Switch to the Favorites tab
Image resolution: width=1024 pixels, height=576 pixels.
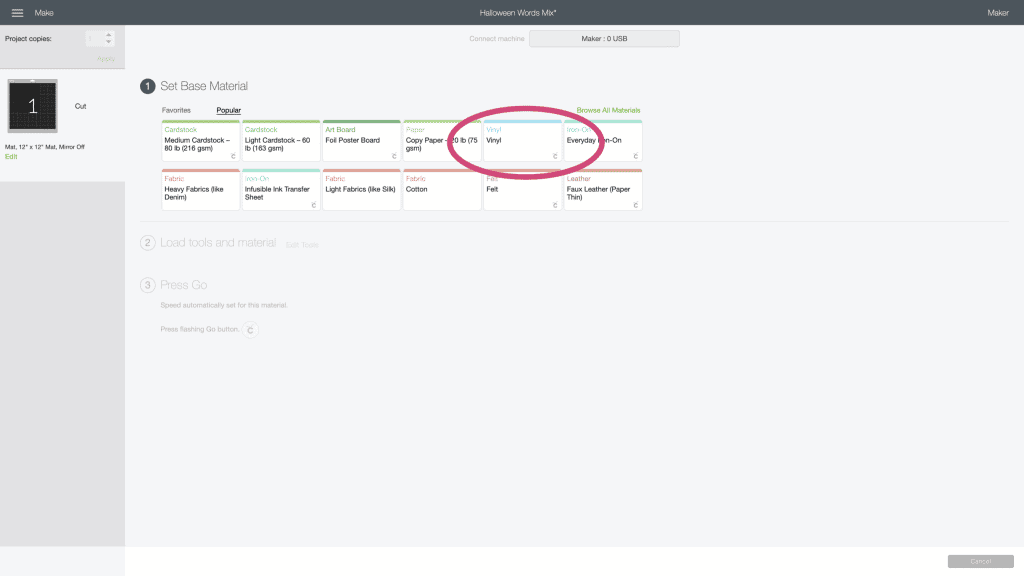pyautogui.click(x=176, y=110)
